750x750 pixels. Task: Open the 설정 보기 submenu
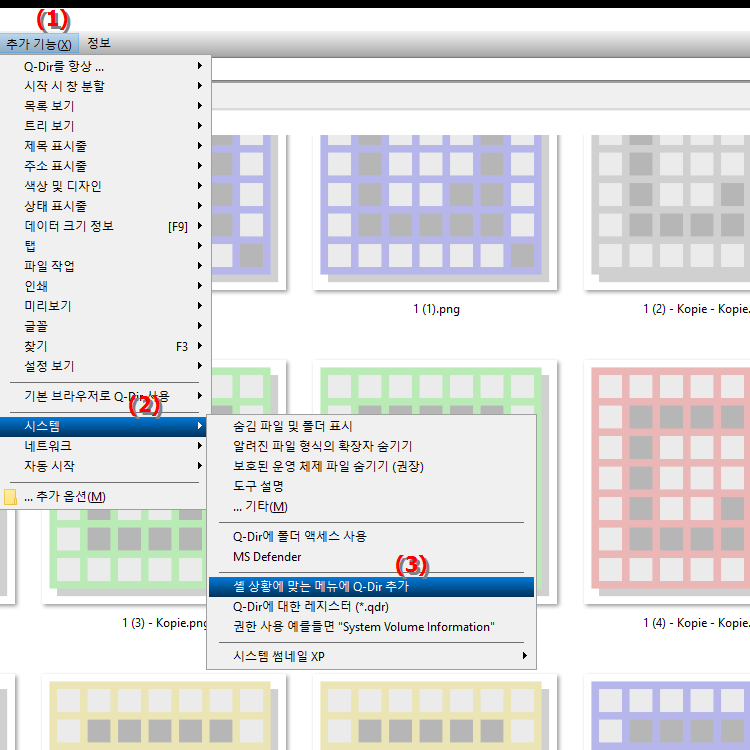(x=105, y=366)
